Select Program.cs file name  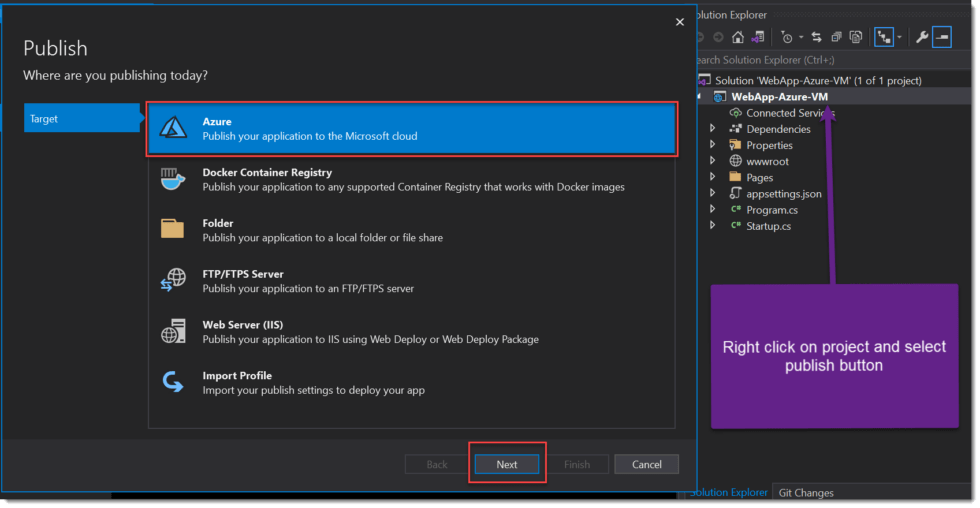coord(772,210)
